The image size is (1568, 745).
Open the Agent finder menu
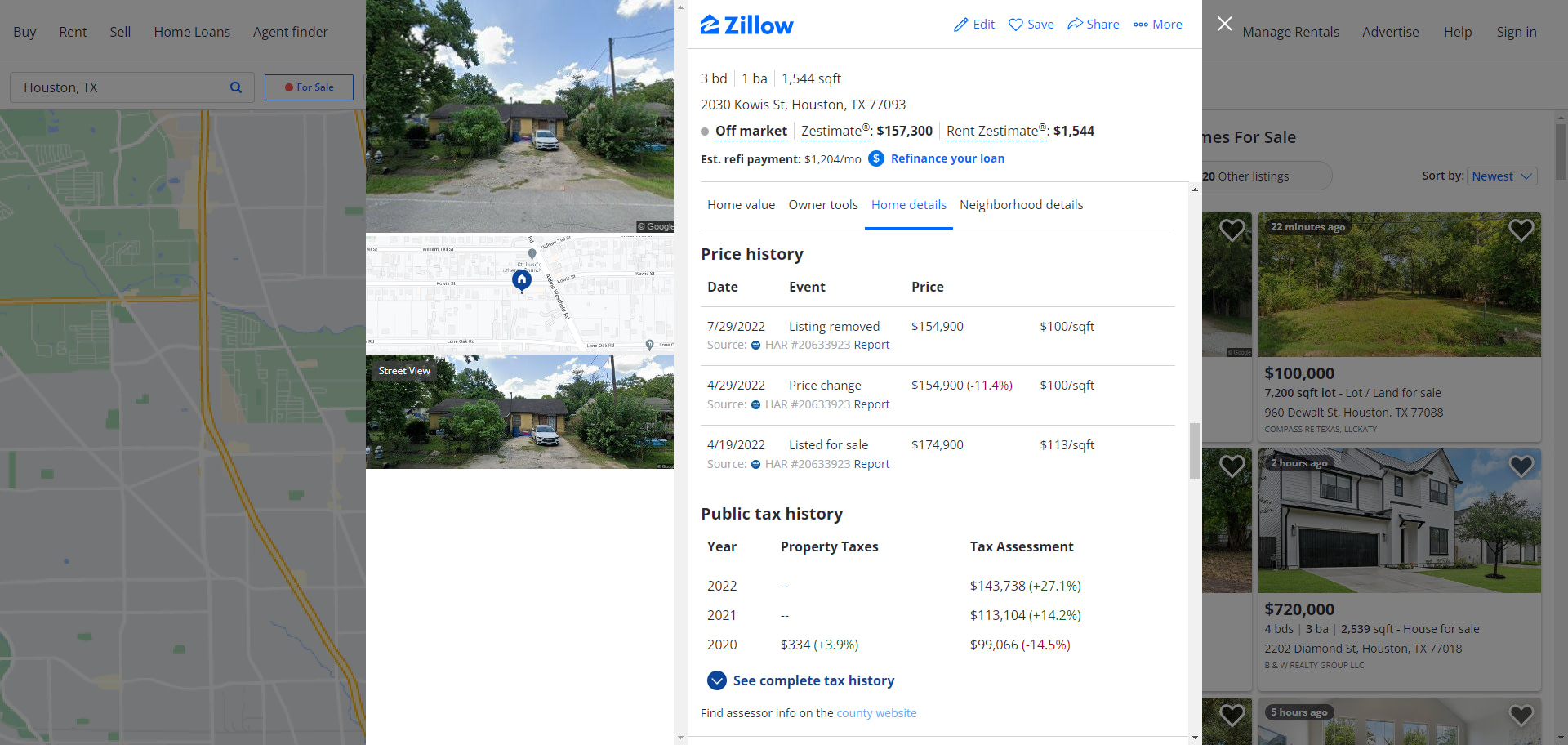pos(291,32)
